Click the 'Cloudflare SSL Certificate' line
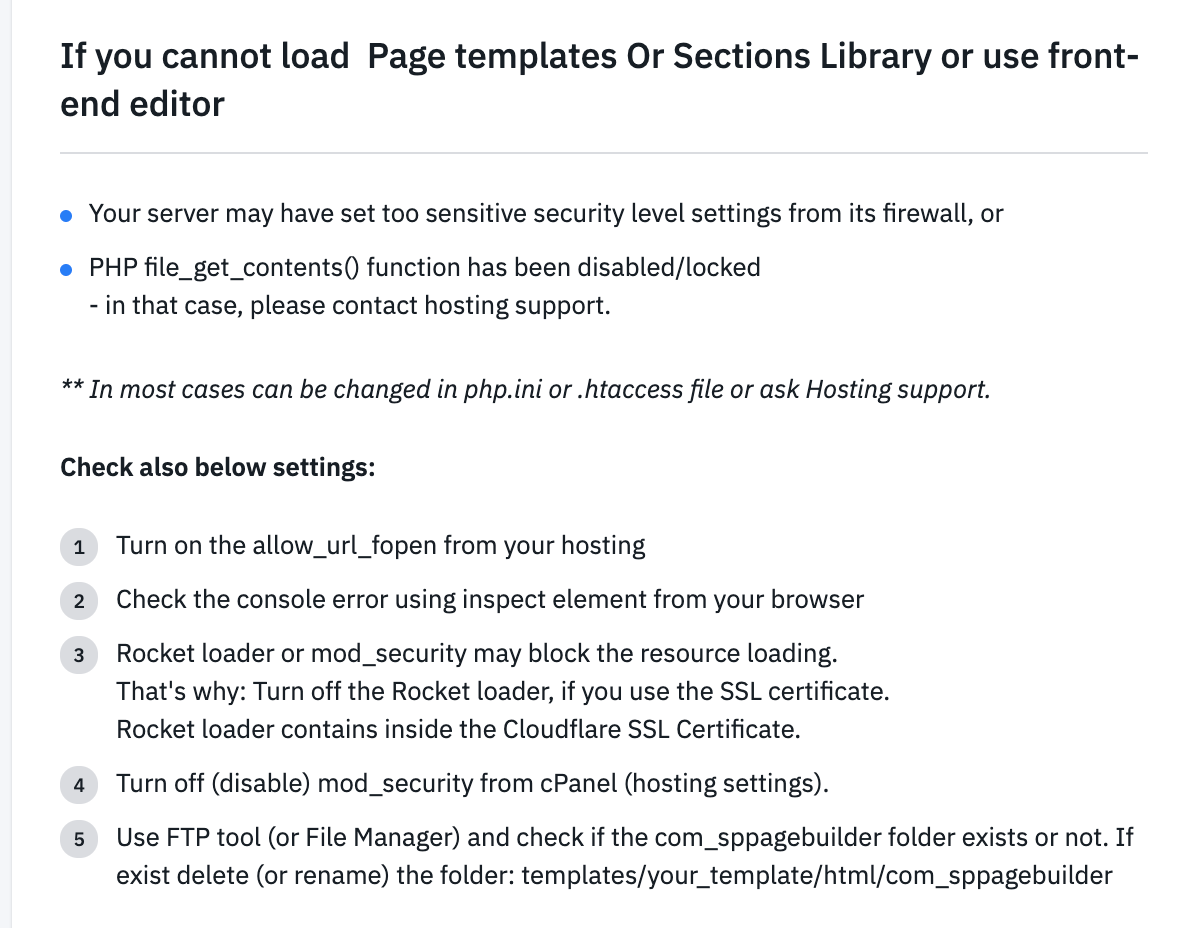1178x928 pixels. click(x=458, y=729)
